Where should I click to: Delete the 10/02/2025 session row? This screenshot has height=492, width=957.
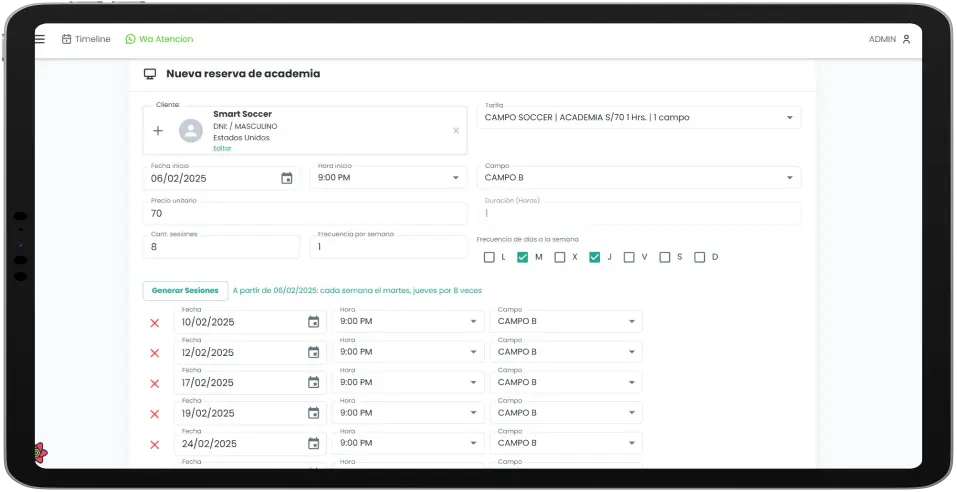tap(155, 323)
